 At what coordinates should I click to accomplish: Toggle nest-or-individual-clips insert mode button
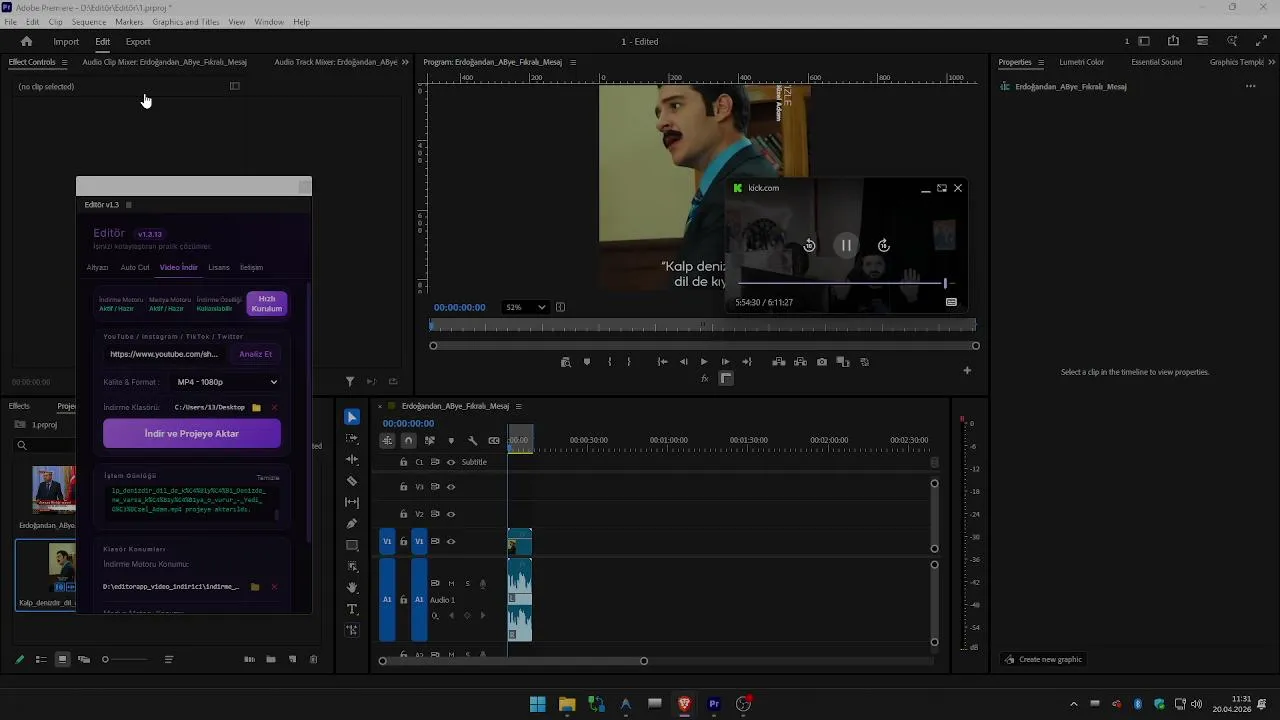point(387,441)
